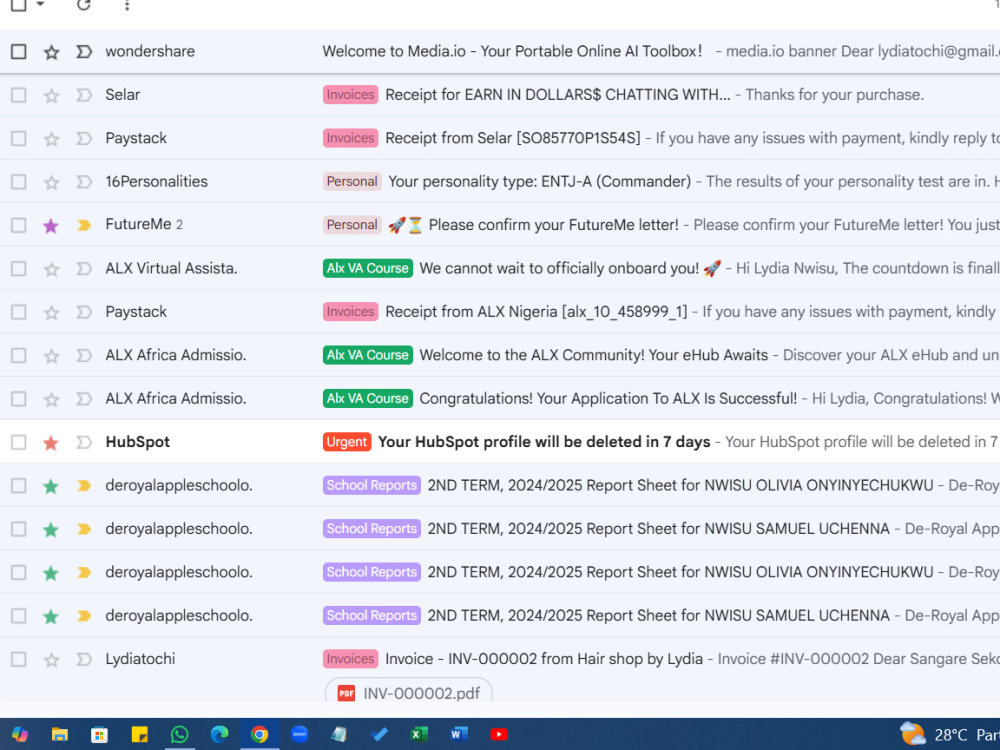Click the Urgent label on HubSpot email
Image resolution: width=1000 pixels, height=750 pixels.
point(347,441)
